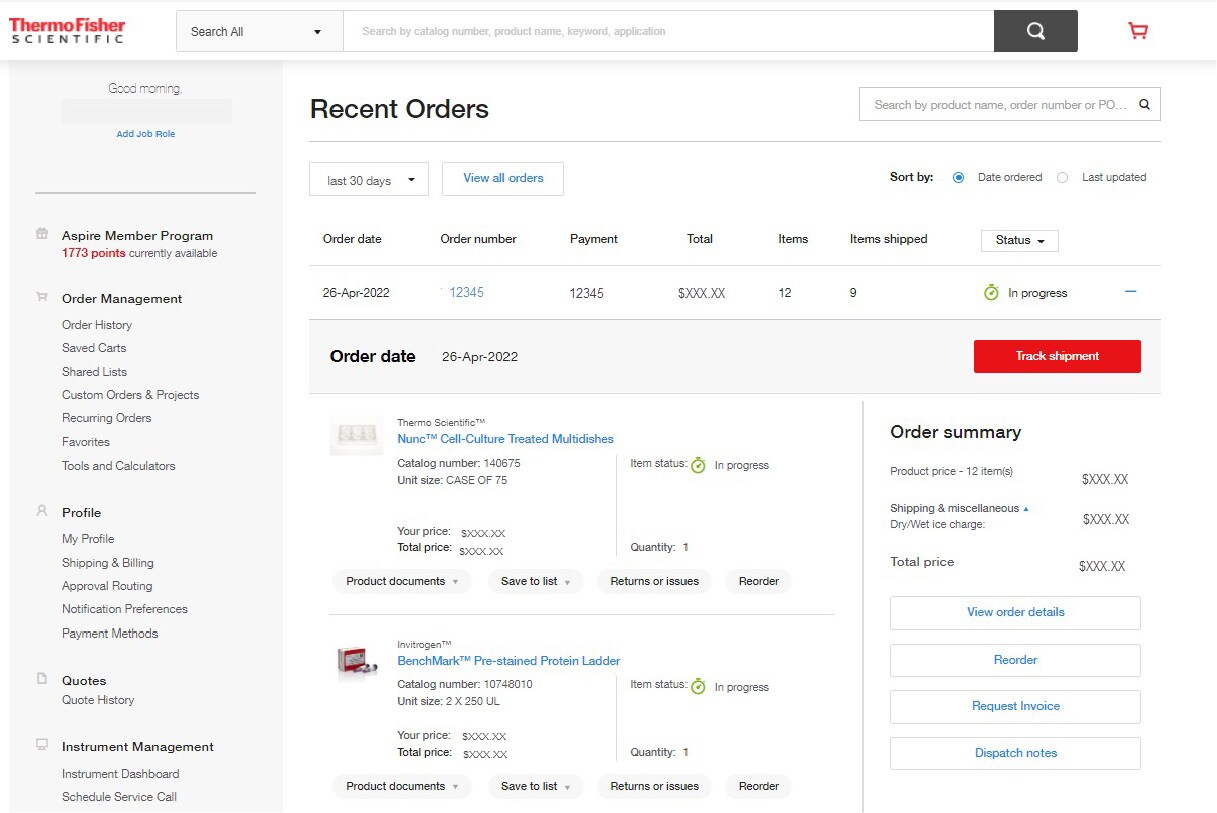Select the Date ordered sort option

[959, 177]
